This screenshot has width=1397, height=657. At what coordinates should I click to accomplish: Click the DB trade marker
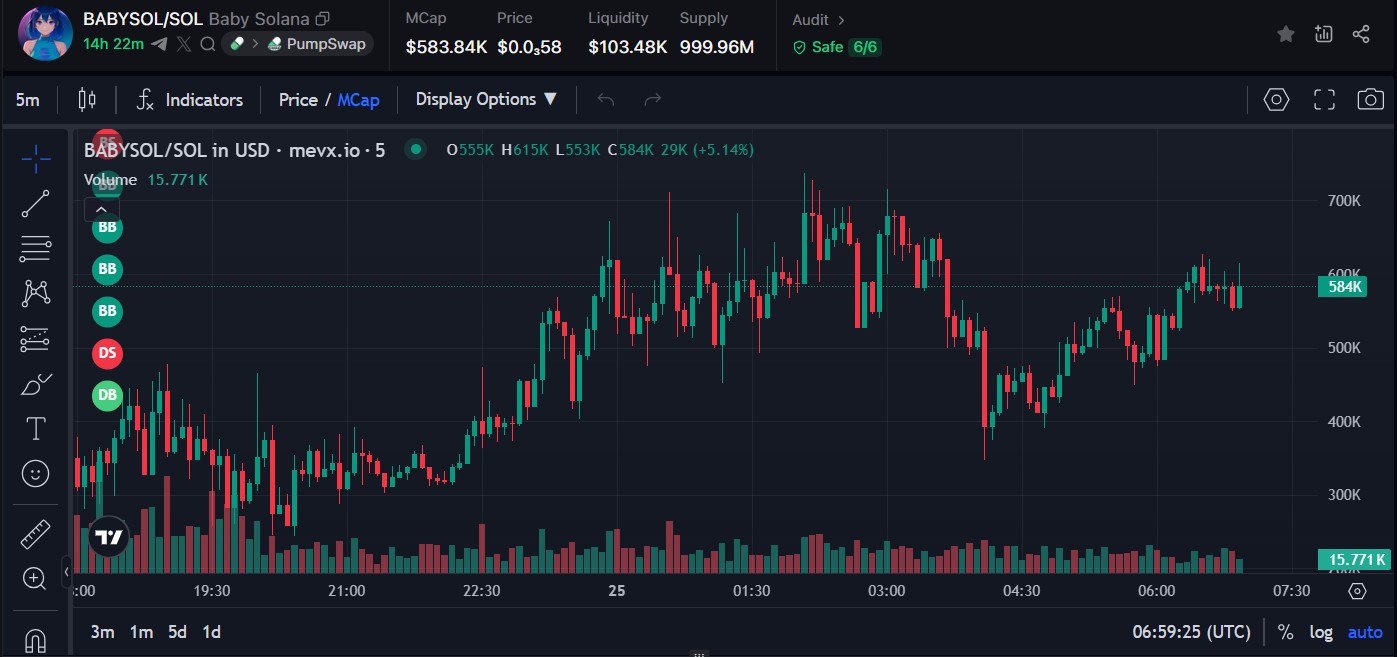tap(107, 395)
